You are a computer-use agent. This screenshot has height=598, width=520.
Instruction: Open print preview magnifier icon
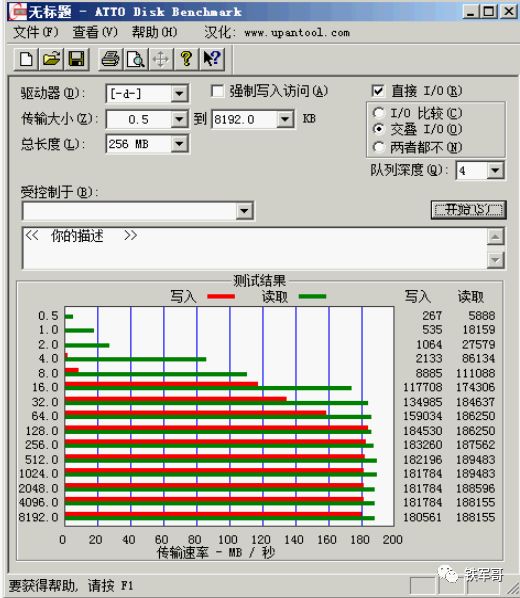coord(136,59)
